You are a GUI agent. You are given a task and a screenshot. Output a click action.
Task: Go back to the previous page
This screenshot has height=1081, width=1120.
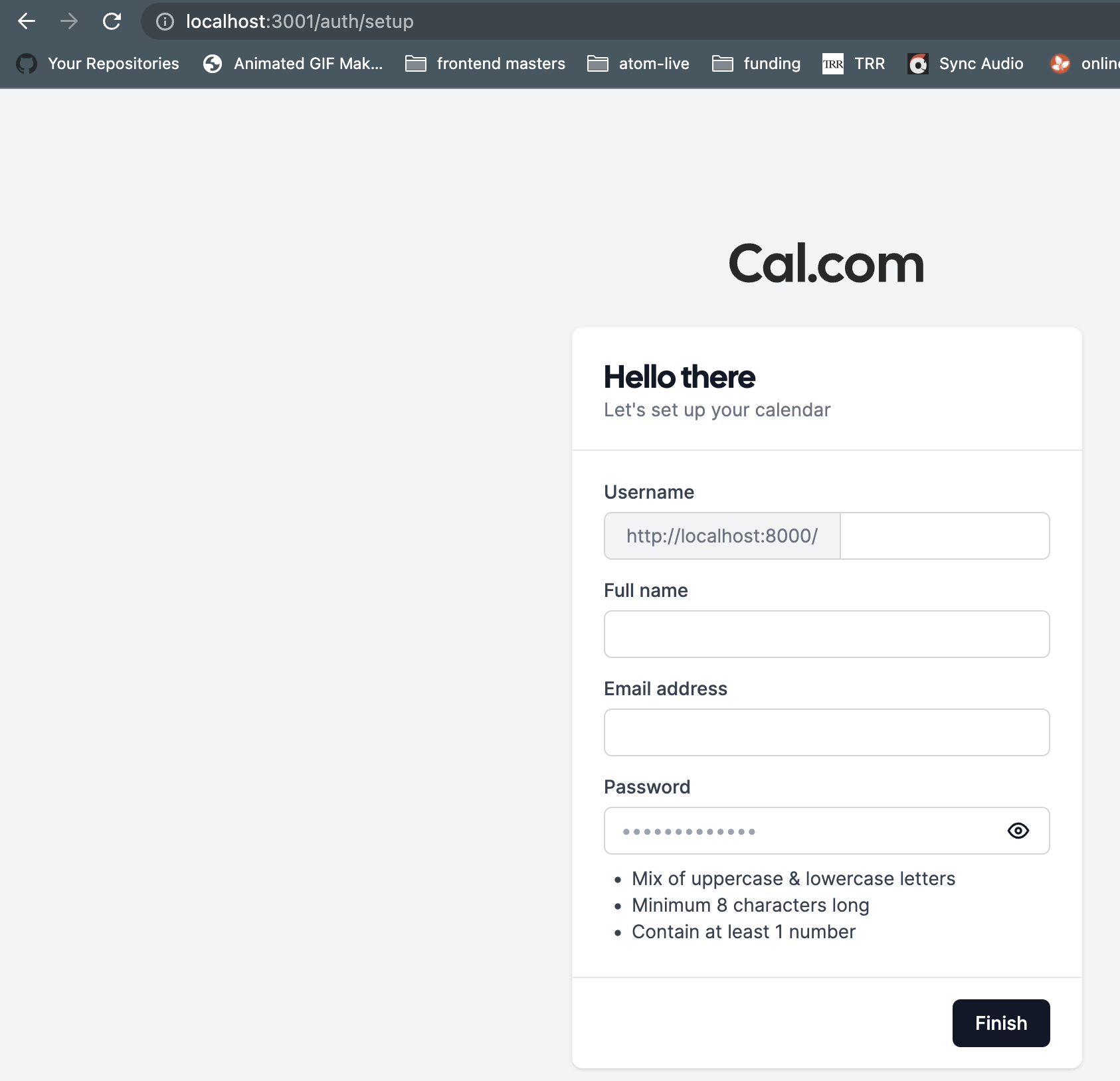(27, 21)
